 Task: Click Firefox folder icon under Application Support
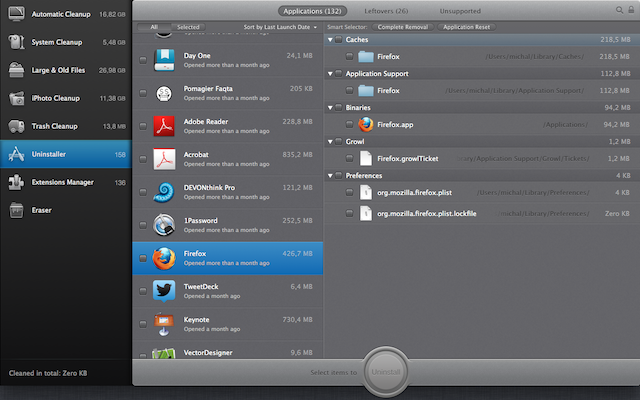click(366, 91)
